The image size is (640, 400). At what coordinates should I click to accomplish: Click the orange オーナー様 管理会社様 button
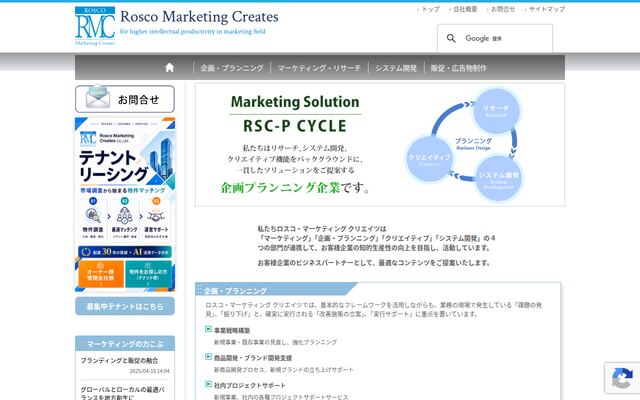point(101,274)
